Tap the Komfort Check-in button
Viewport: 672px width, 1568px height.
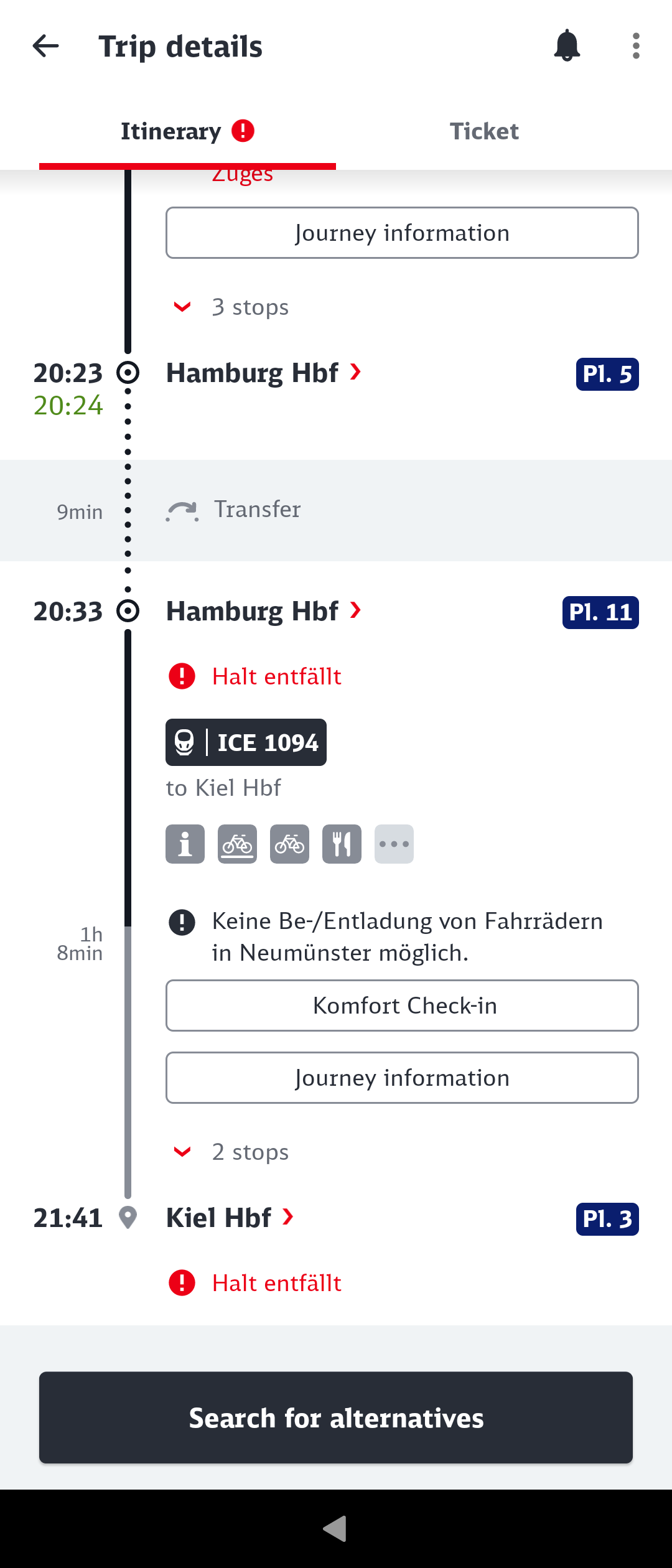coord(402,1006)
